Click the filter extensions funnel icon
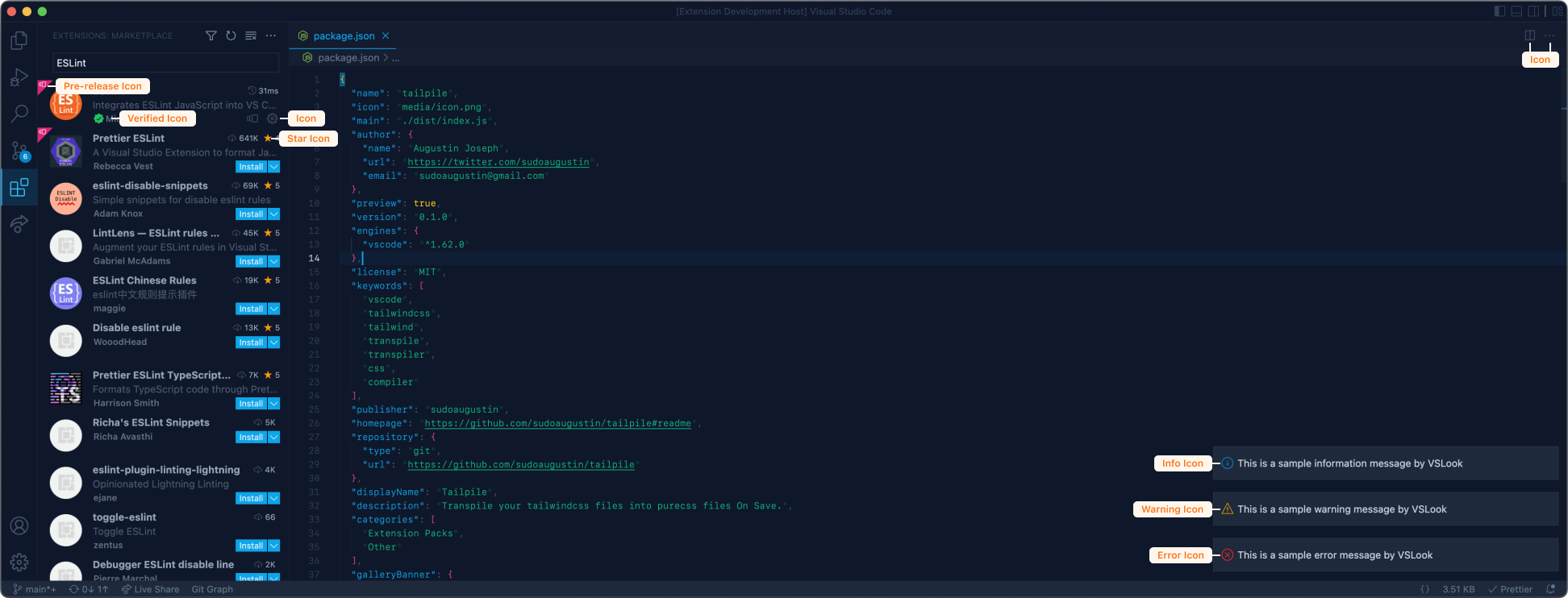Viewport: 1568px width, 598px height. [x=211, y=35]
